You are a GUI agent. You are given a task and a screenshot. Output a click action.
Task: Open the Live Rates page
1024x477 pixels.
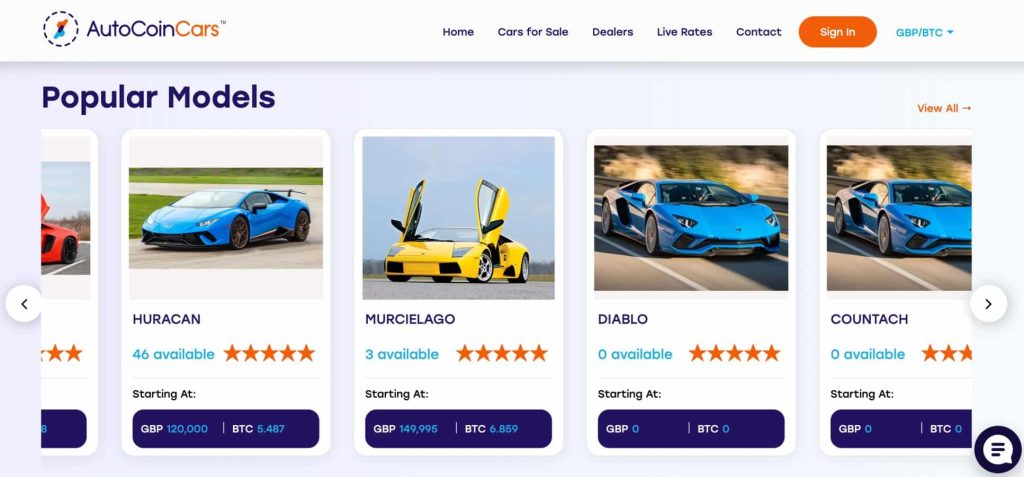[x=684, y=31]
